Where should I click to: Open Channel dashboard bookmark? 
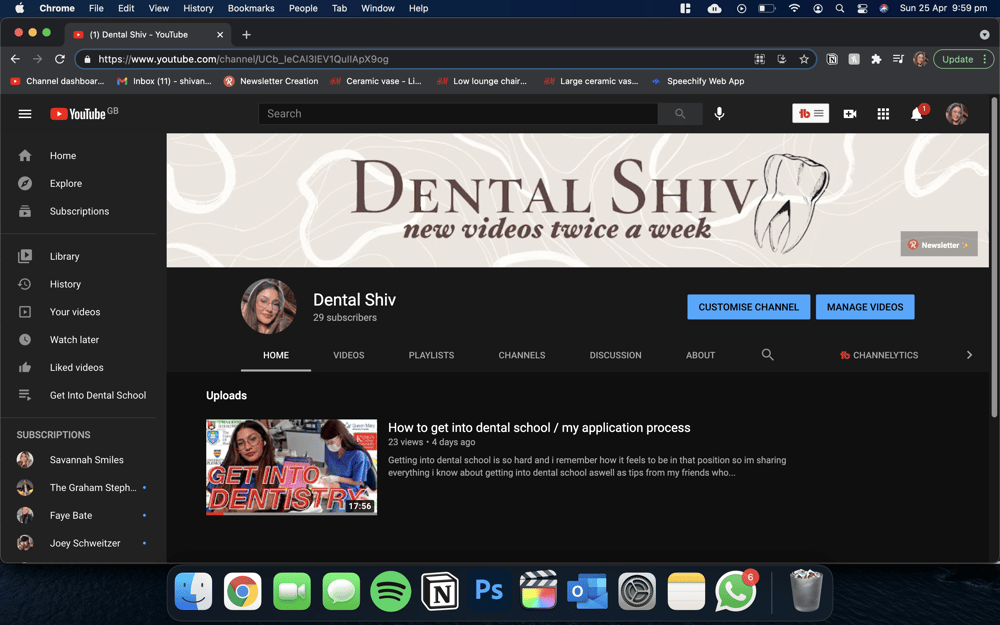click(57, 81)
